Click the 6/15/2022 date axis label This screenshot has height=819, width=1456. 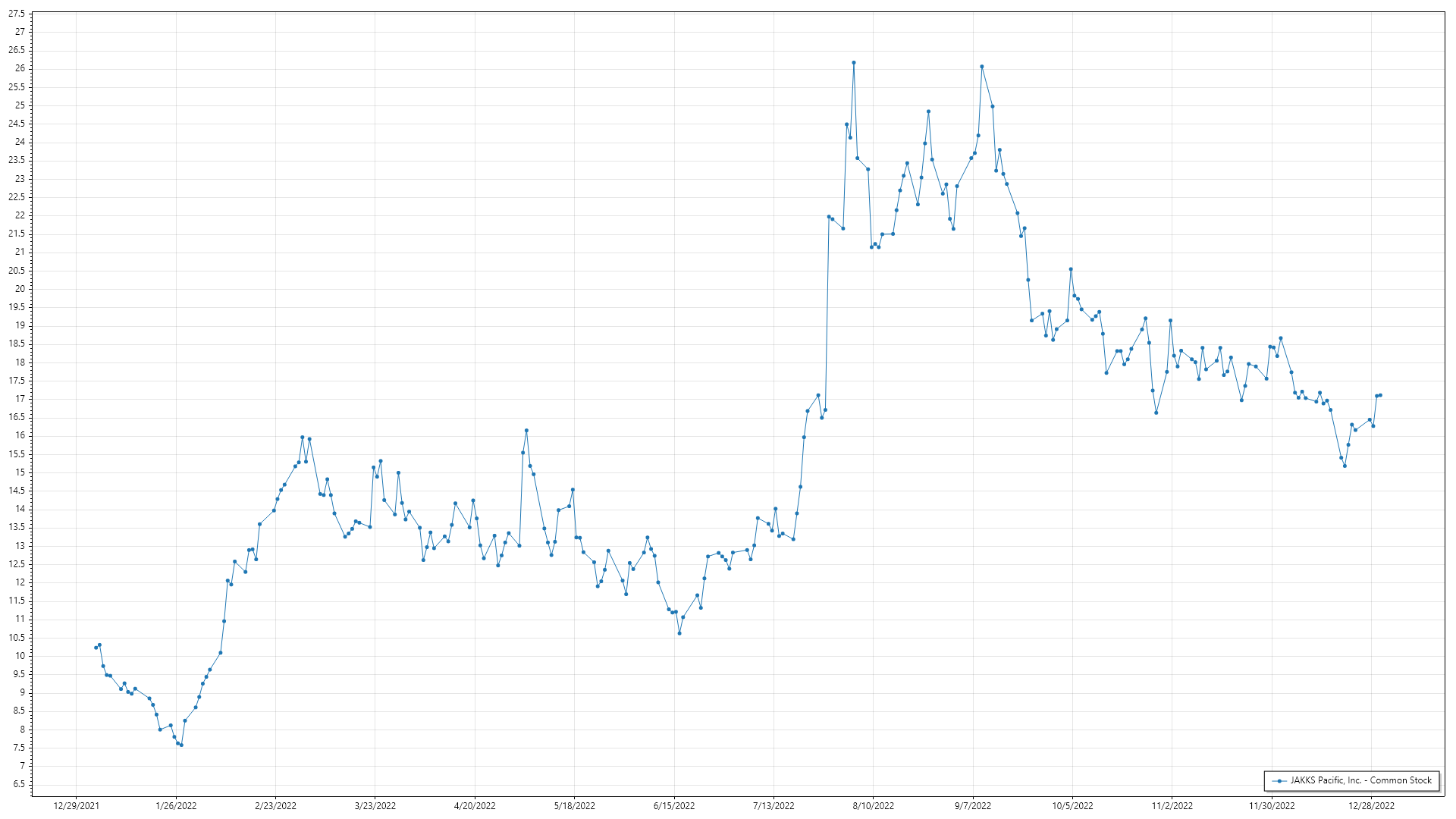point(673,806)
